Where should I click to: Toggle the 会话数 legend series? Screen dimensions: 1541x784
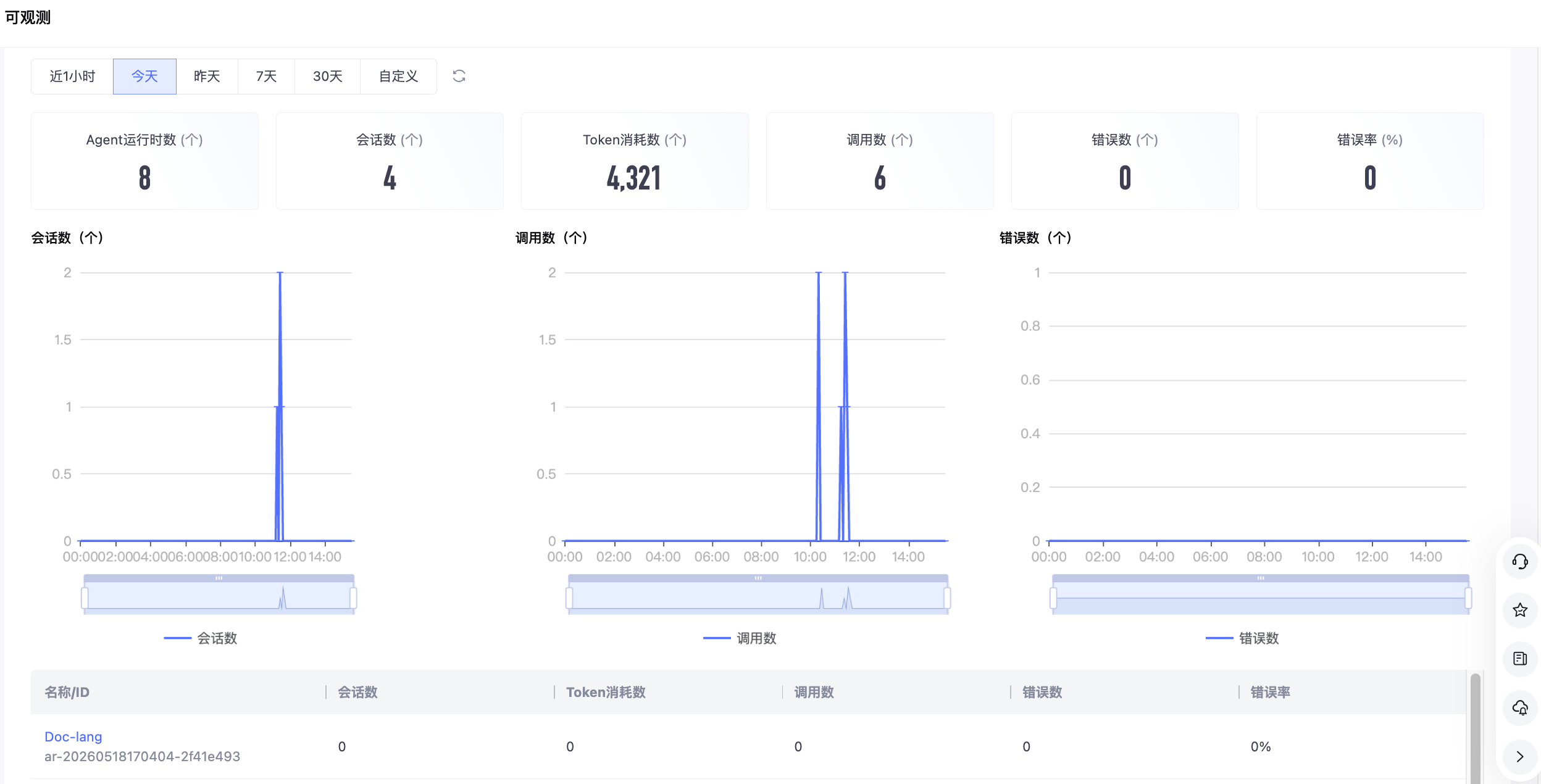pyautogui.click(x=201, y=638)
